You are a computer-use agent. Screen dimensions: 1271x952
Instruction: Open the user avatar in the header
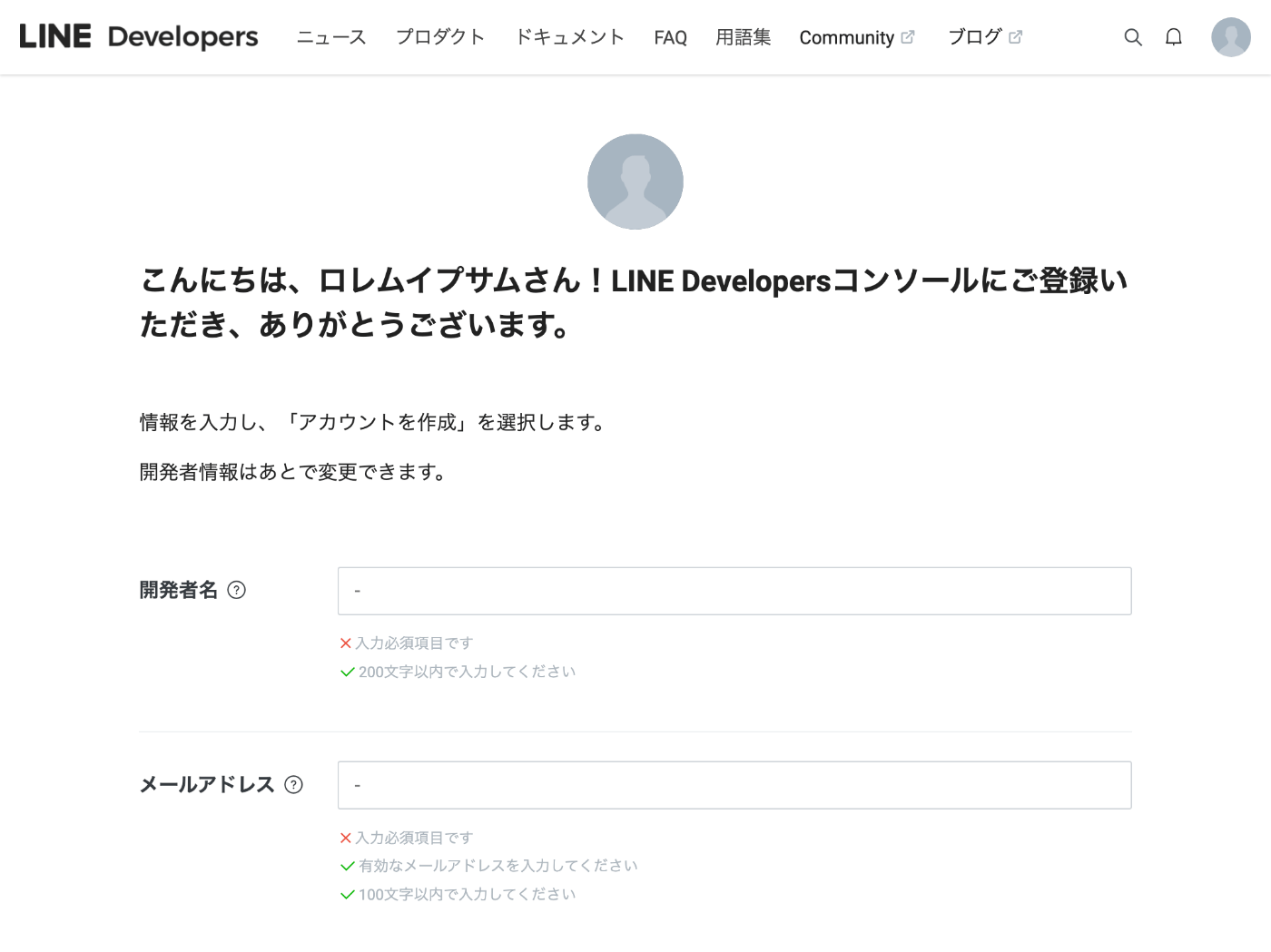tap(1231, 37)
